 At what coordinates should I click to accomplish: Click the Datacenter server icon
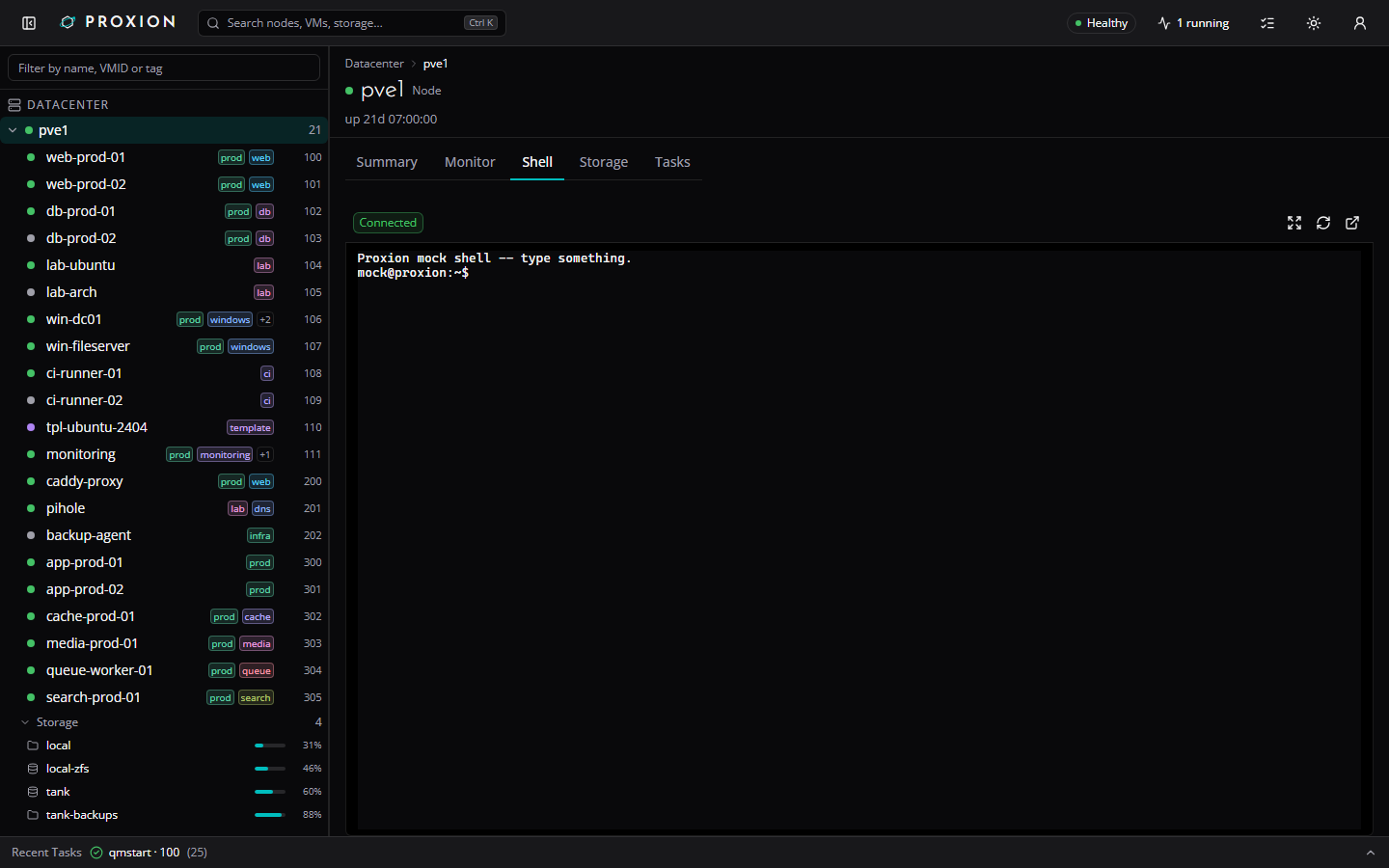tap(14, 104)
